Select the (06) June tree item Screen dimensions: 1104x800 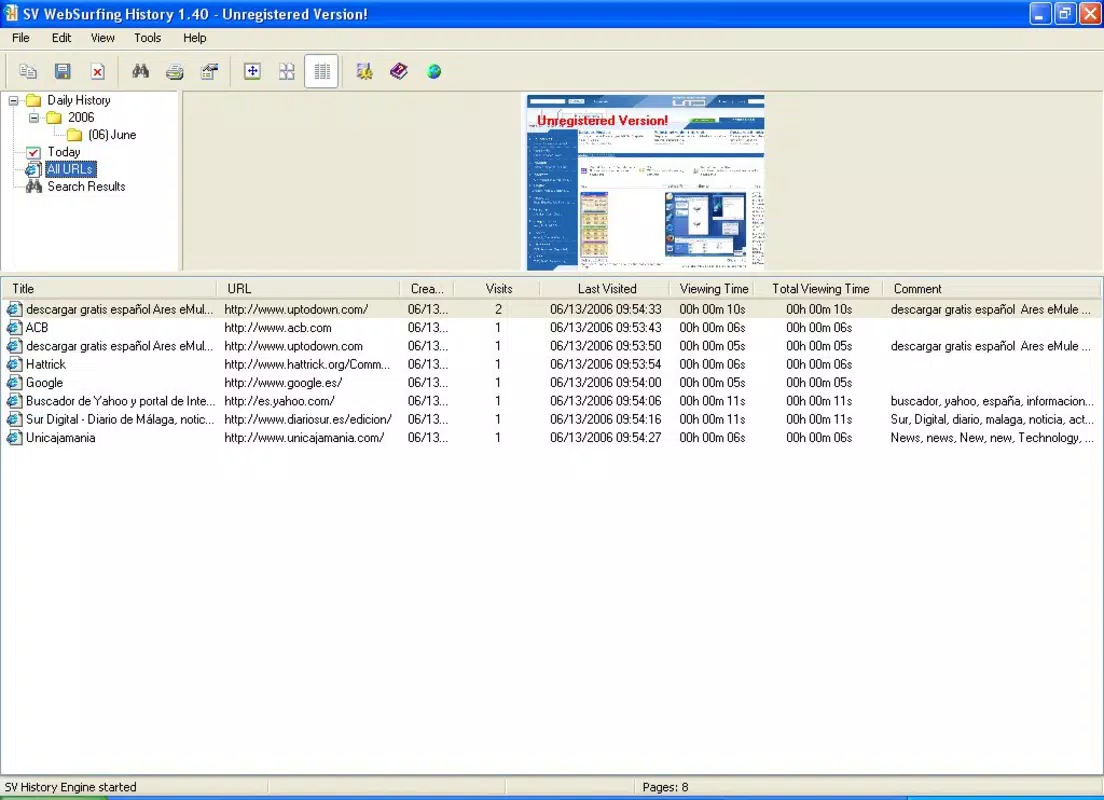pyautogui.click(x=112, y=135)
